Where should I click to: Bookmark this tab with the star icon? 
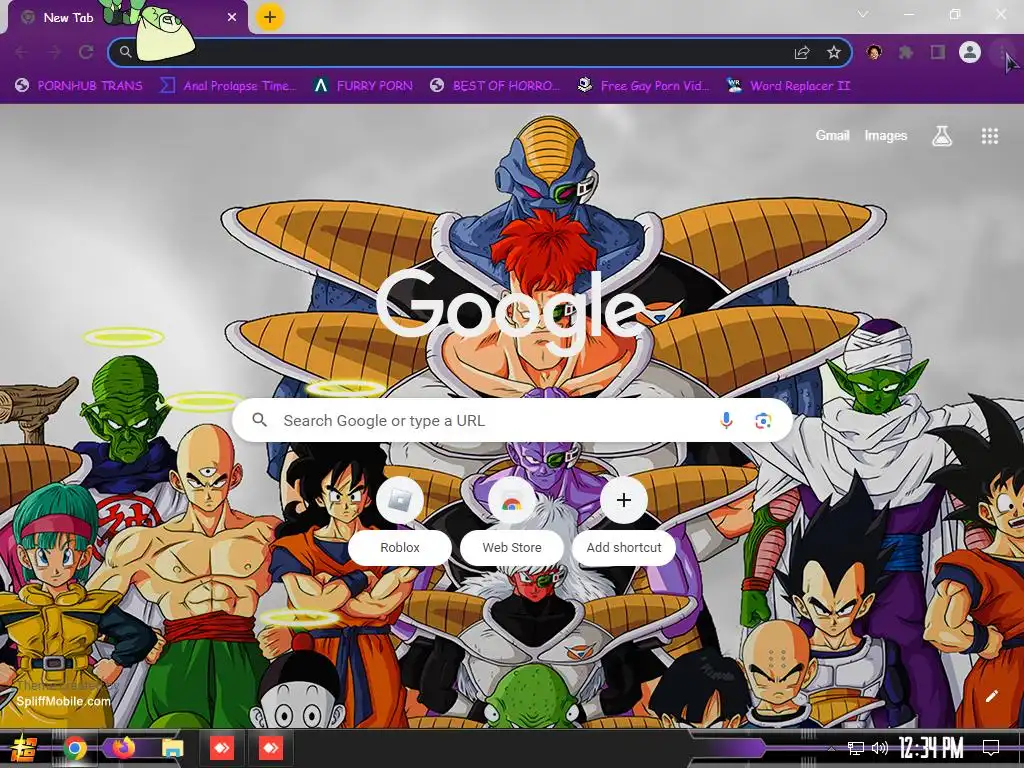point(833,52)
